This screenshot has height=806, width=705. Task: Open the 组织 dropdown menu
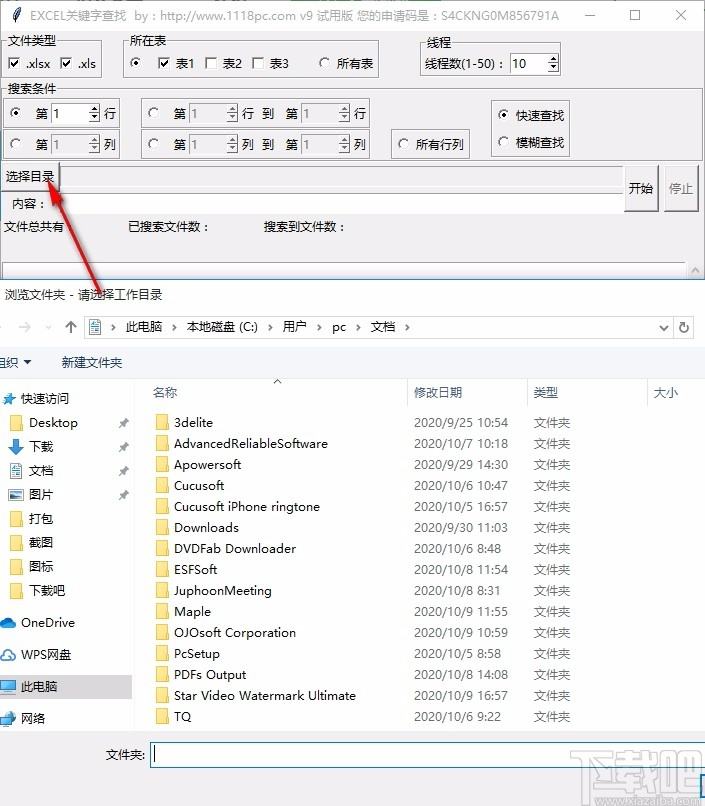click(15, 362)
